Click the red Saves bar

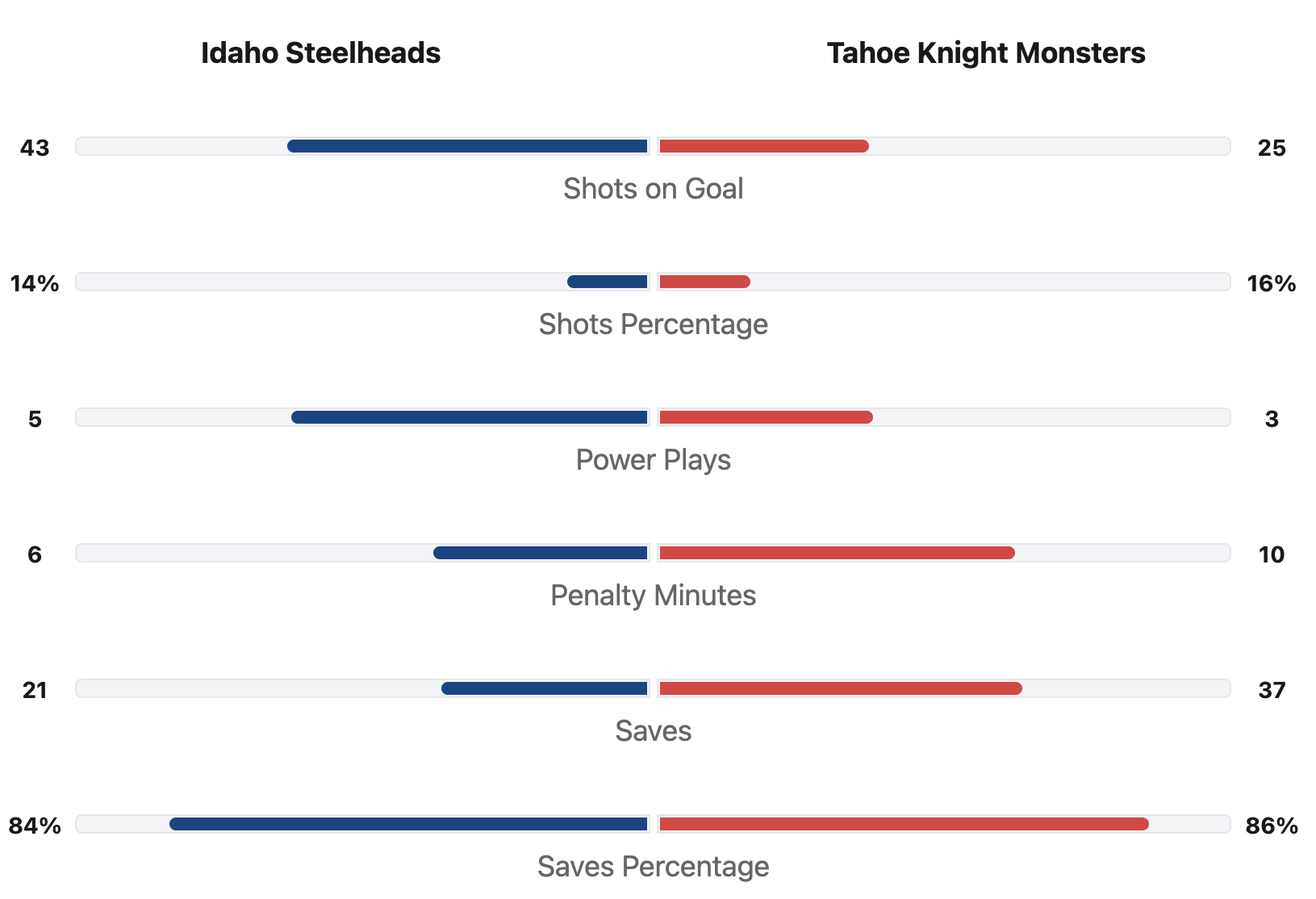pyautogui.click(x=840, y=688)
